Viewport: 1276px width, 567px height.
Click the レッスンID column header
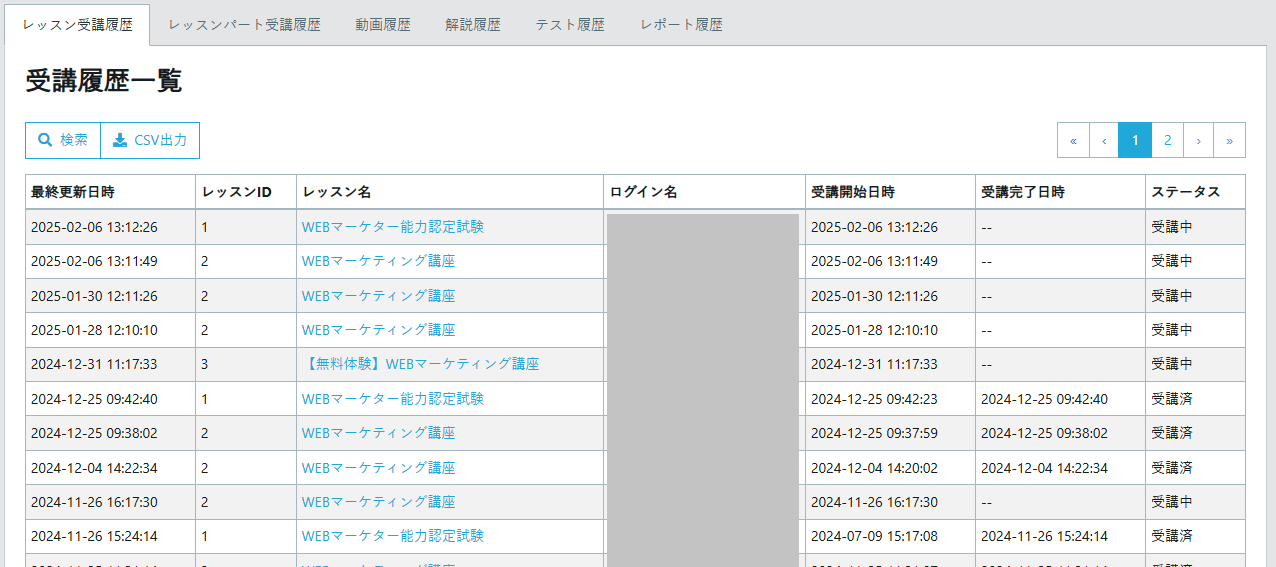(x=246, y=192)
